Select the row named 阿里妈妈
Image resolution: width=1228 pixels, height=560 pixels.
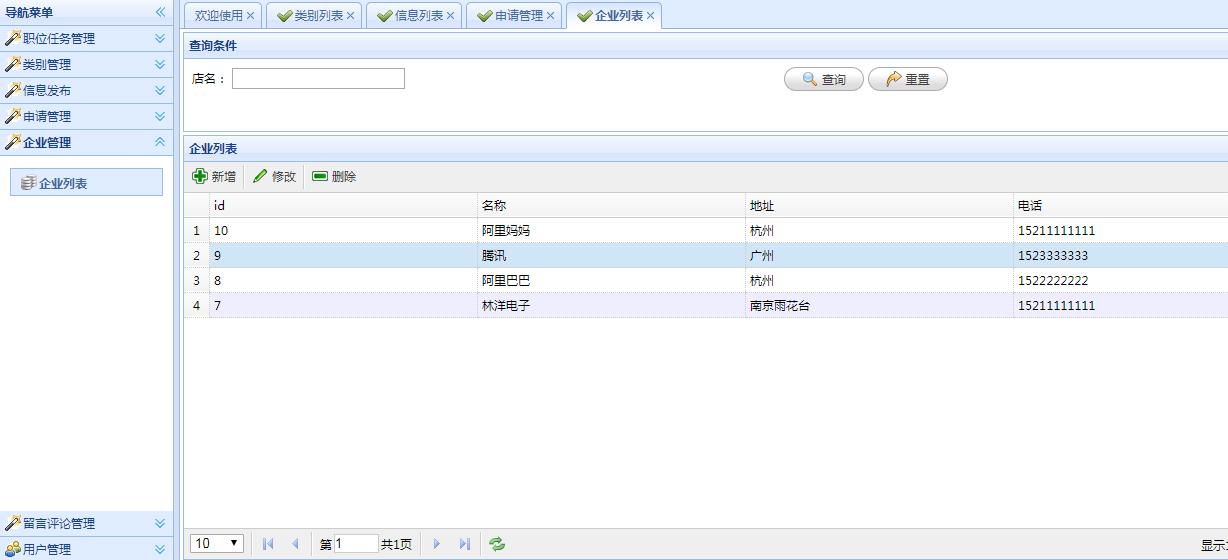point(705,230)
